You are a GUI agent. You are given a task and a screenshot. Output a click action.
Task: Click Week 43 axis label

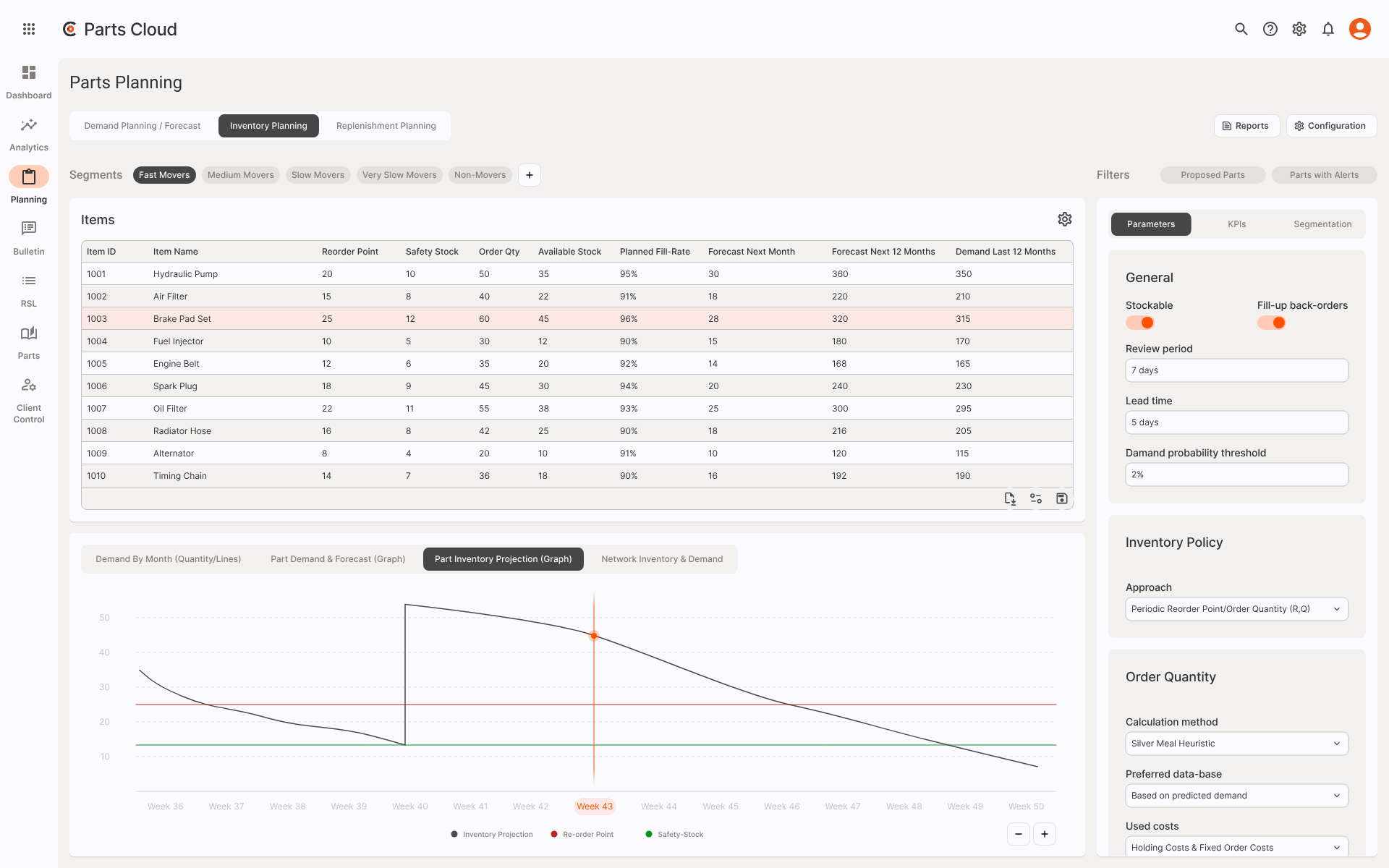point(595,807)
